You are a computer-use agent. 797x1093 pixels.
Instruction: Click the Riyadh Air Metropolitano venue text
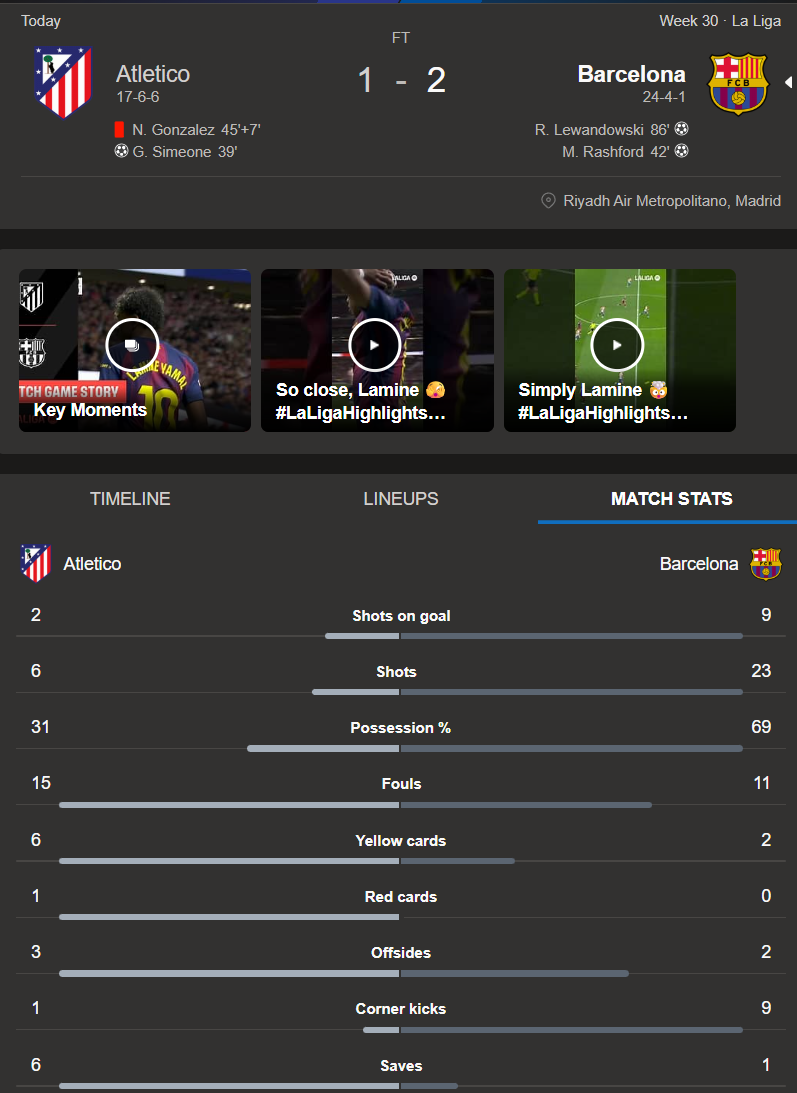pyautogui.click(x=672, y=201)
